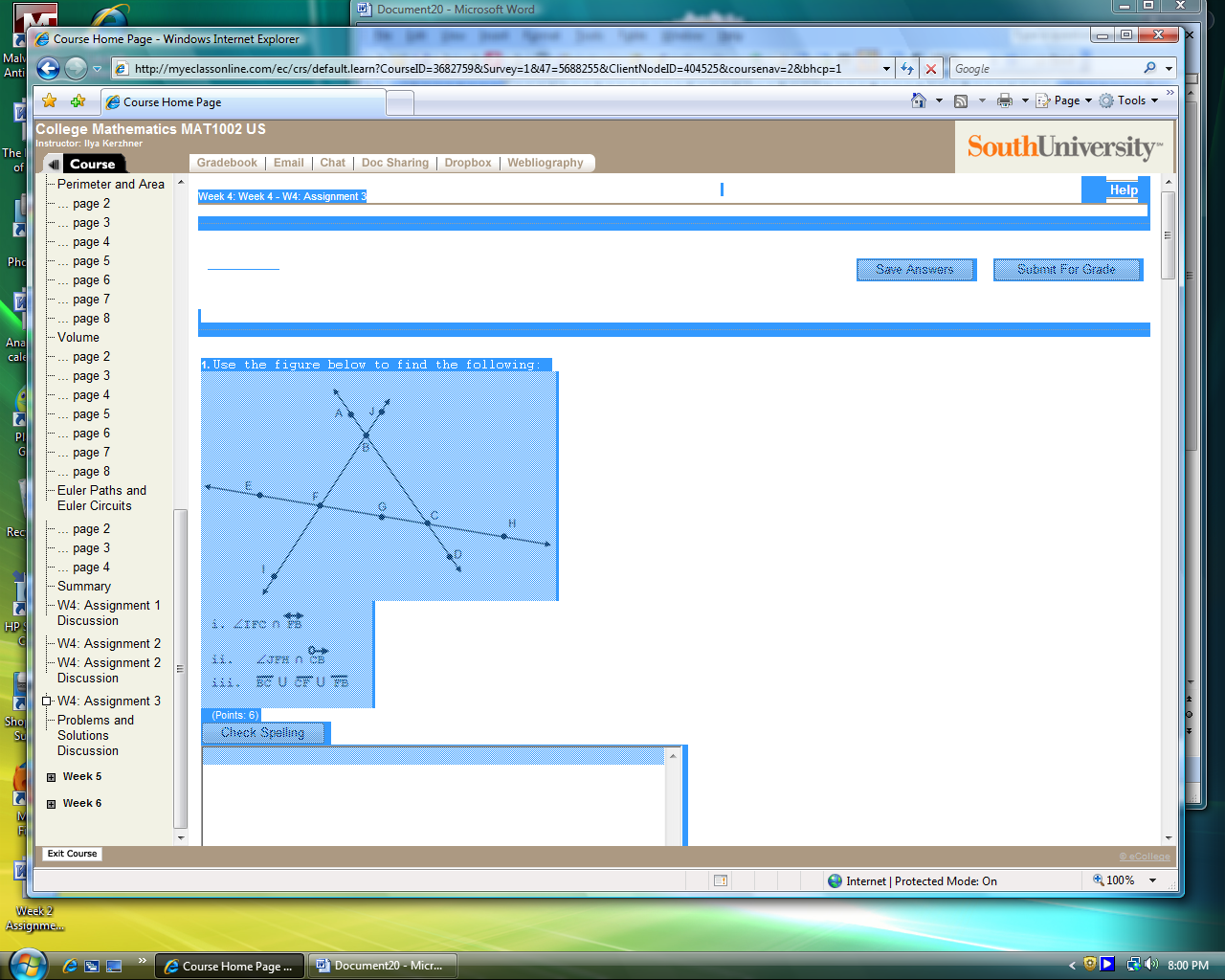Expand the Week 6 tree node
Screen dimensions: 1225x980
pos(52,804)
